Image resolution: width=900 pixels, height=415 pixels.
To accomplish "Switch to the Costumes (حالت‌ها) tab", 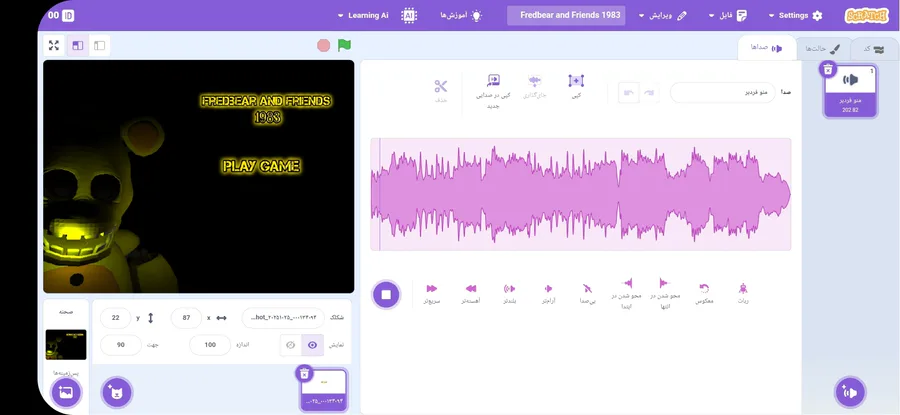I will (x=822, y=49).
